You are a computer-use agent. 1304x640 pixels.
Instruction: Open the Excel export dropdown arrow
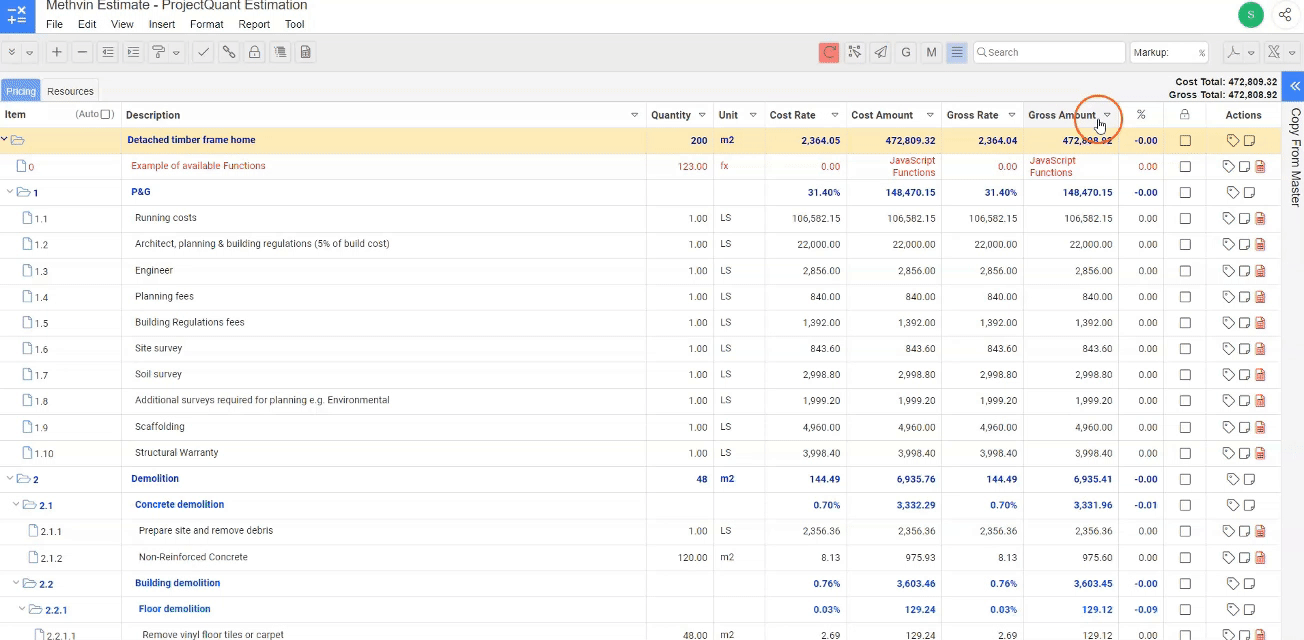coord(1292,53)
